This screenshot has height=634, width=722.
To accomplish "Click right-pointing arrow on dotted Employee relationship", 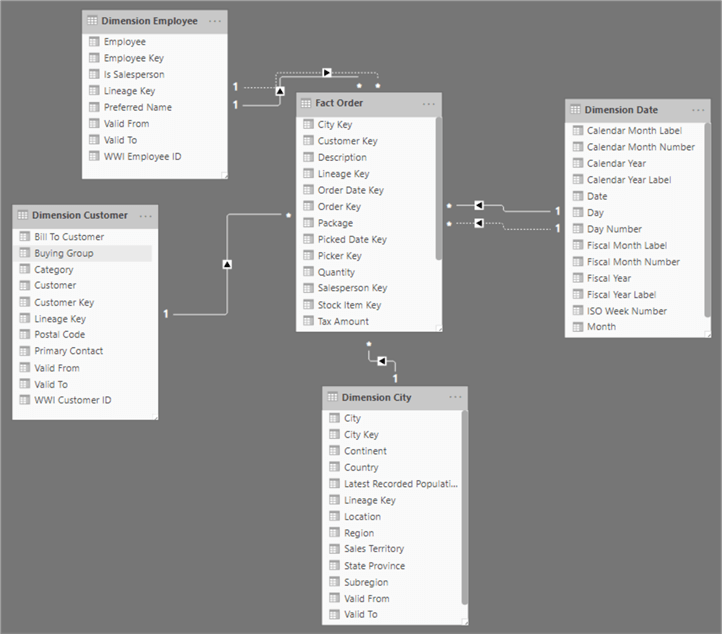I will 326,72.
